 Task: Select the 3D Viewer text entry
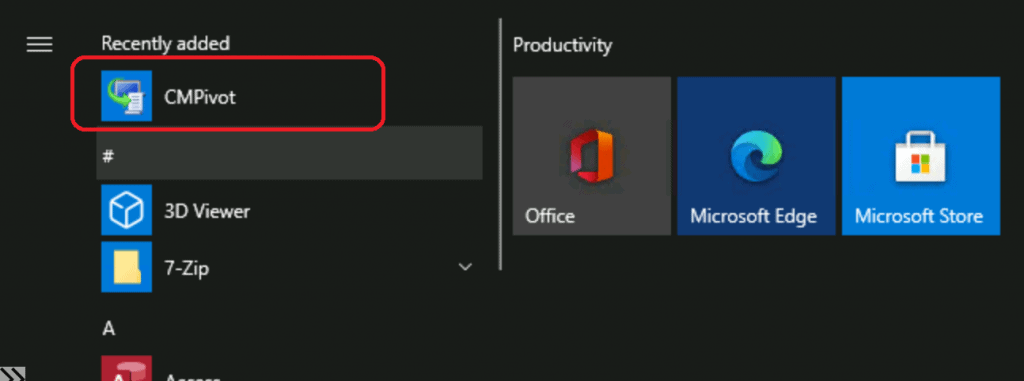click(x=207, y=211)
